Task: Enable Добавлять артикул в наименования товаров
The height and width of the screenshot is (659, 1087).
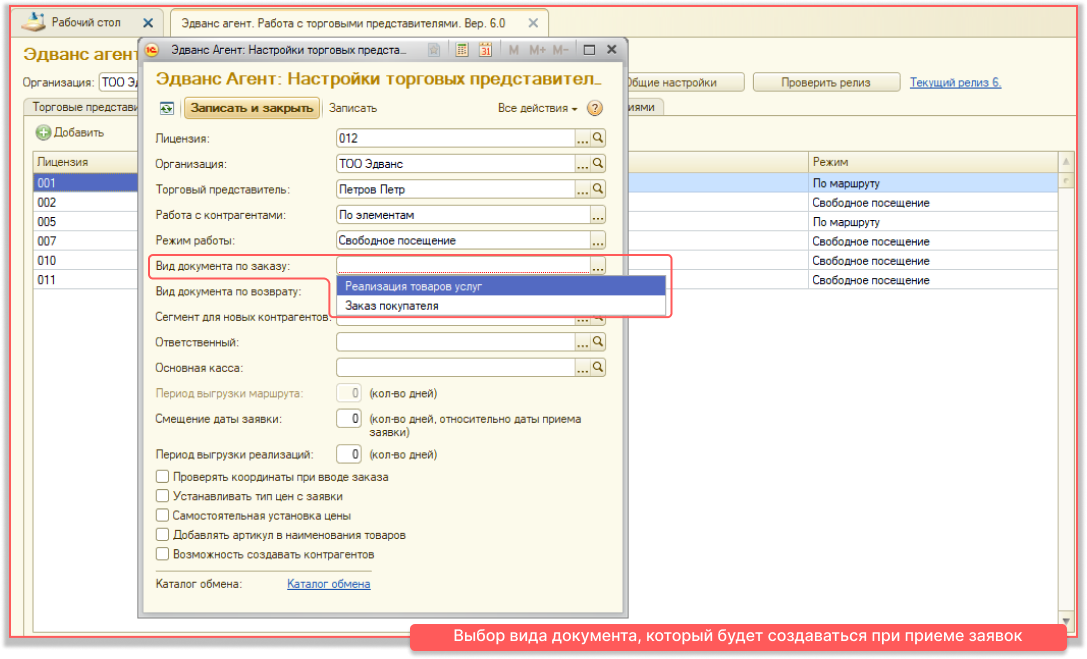Action: pyautogui.click(x=162, y=535)
